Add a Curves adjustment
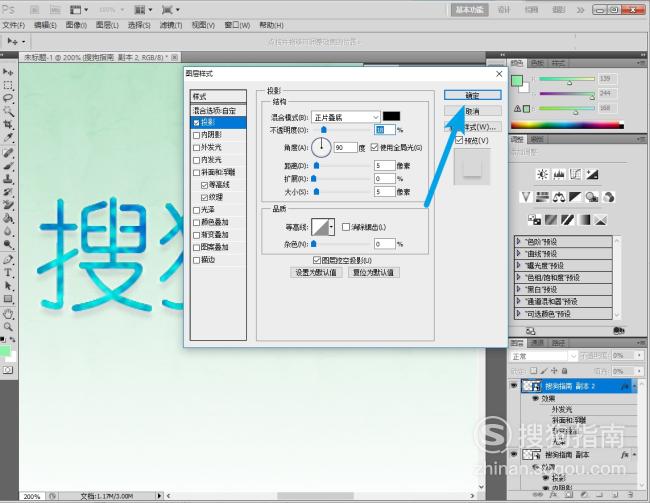650x503 pixels. pos(575,175)
